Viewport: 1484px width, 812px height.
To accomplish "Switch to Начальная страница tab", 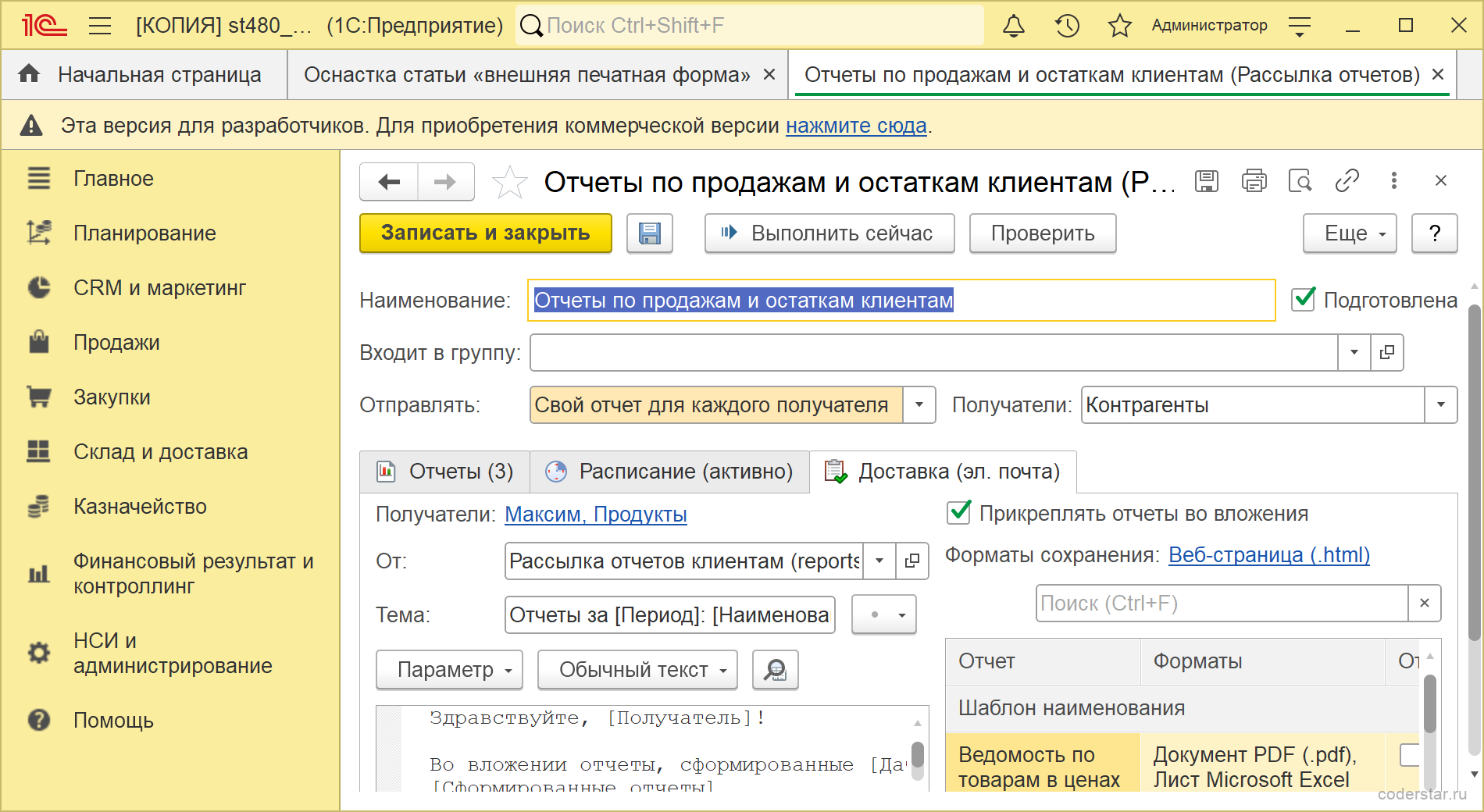I will [x=145, y=75].
